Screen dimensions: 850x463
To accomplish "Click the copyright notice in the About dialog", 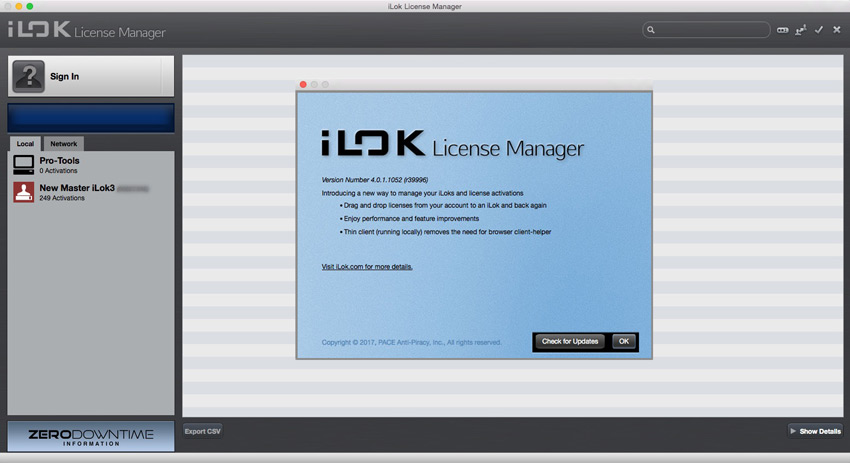I will [x=411, y=343].
